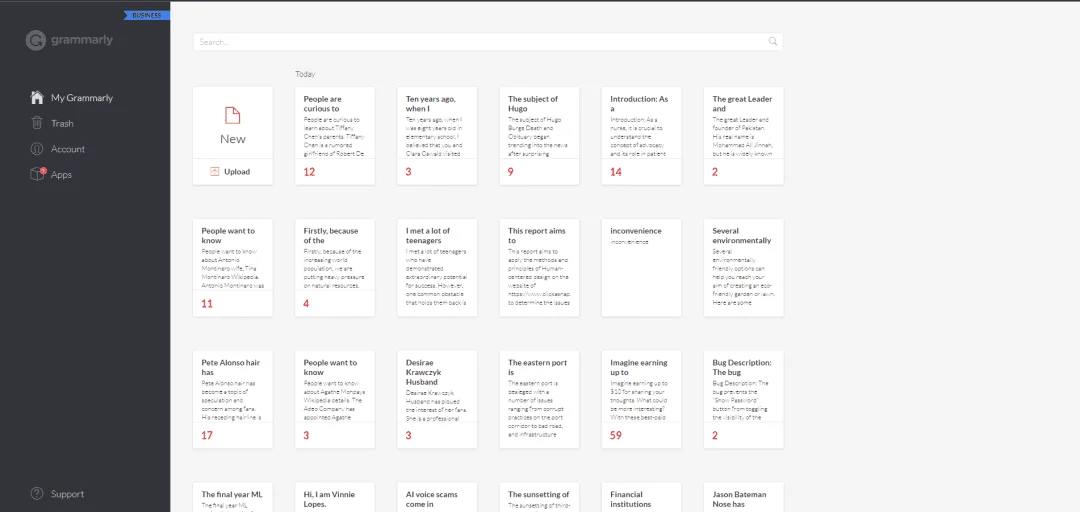Open My Grammarly in sidebar
Viewport: 1080px width, 512px height.
(x=72, y=98)
